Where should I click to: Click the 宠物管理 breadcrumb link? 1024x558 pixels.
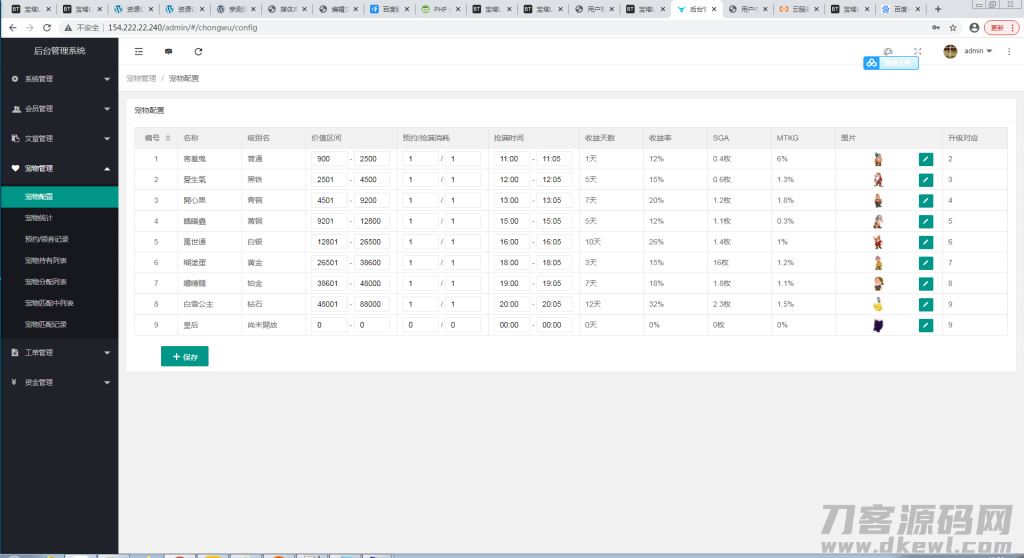pos(141,78)
